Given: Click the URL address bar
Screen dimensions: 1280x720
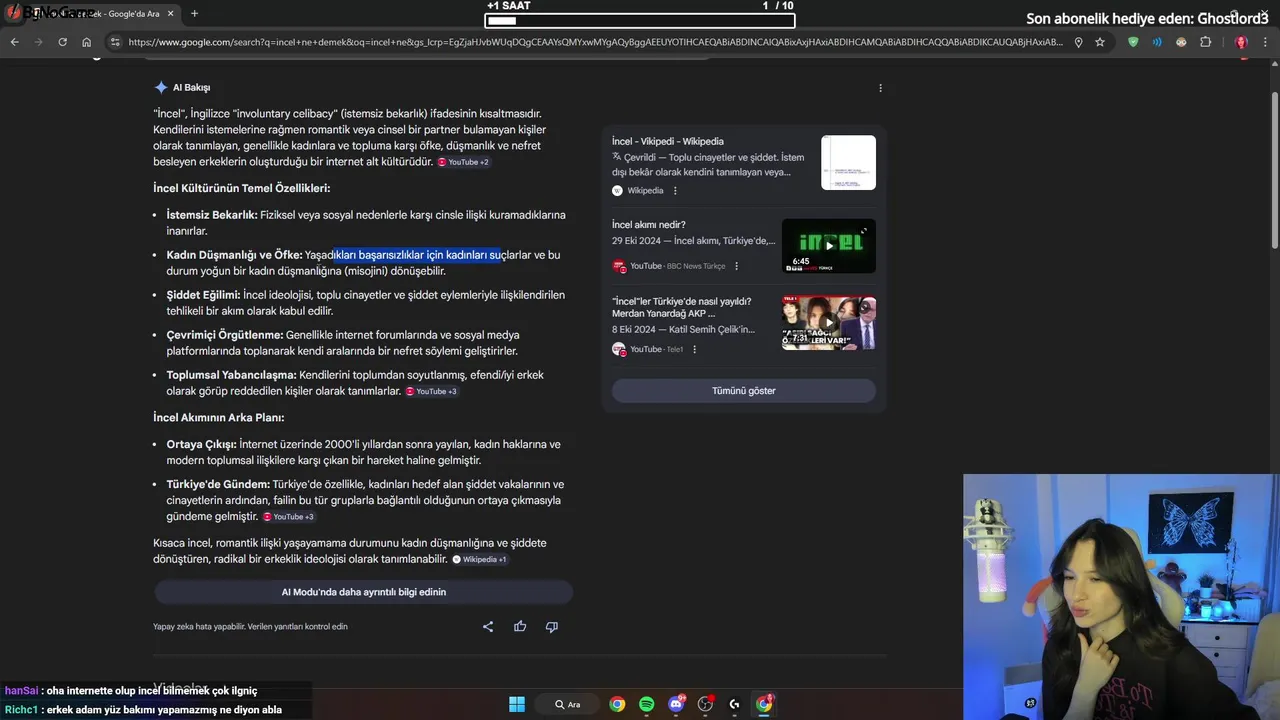Looking at the screenshot, I should pos(595,42).
